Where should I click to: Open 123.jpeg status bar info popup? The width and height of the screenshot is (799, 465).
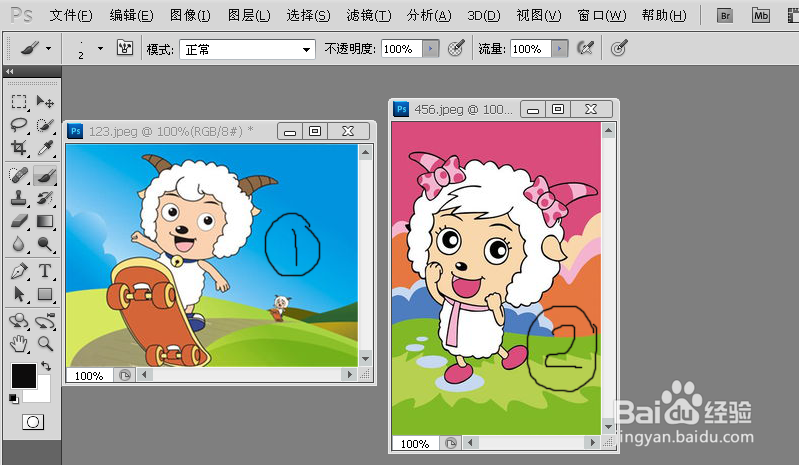[125, 375]
